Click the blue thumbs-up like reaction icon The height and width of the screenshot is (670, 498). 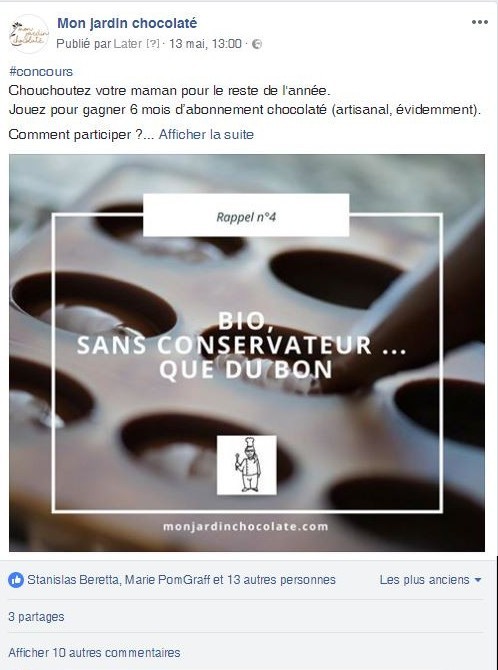(x=16, y=580)
